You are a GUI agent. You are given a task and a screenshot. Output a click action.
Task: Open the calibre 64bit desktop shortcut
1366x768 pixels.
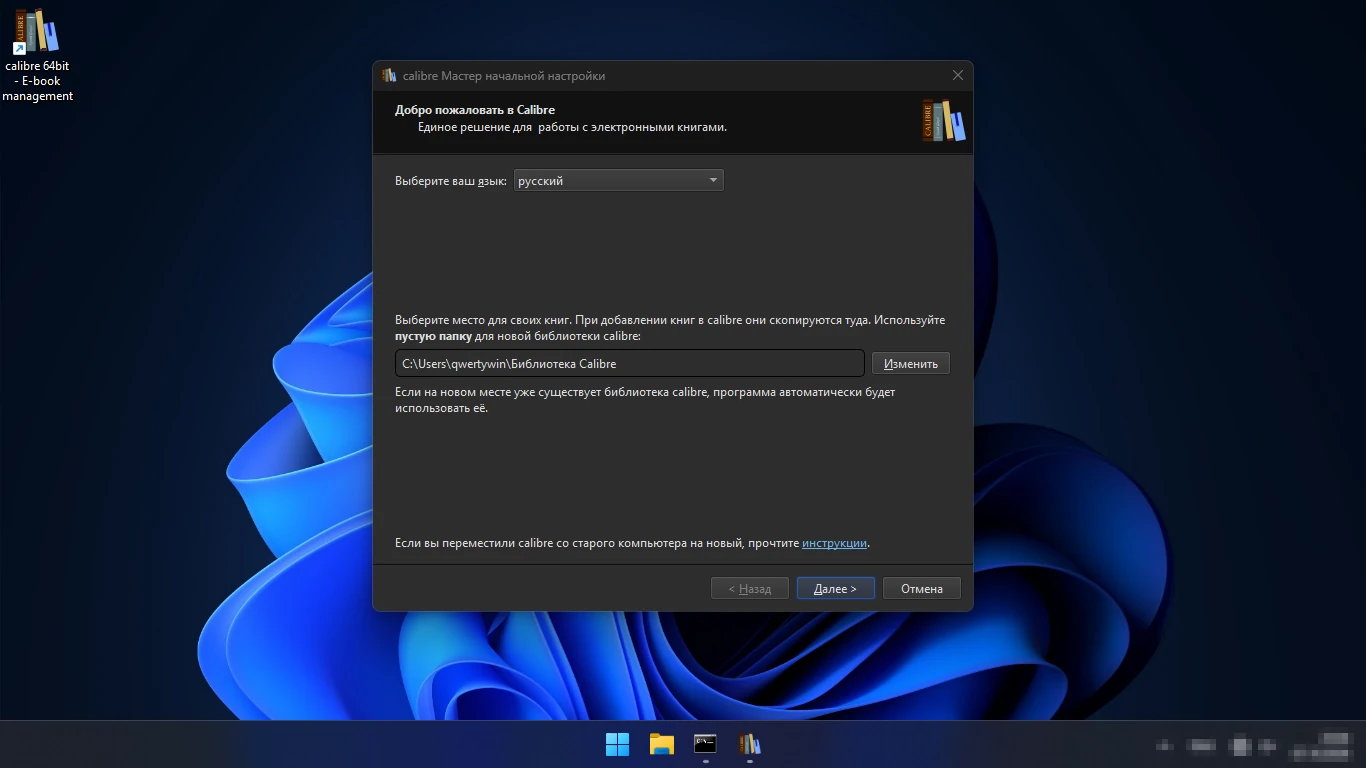pos(37,55)
